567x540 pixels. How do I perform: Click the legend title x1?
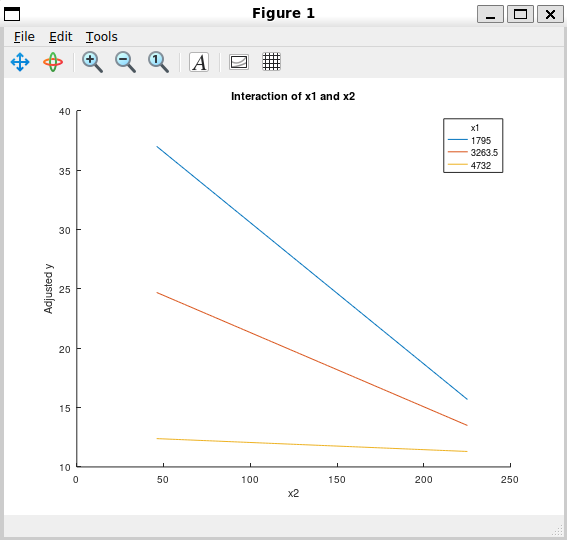tap(475, 128)
